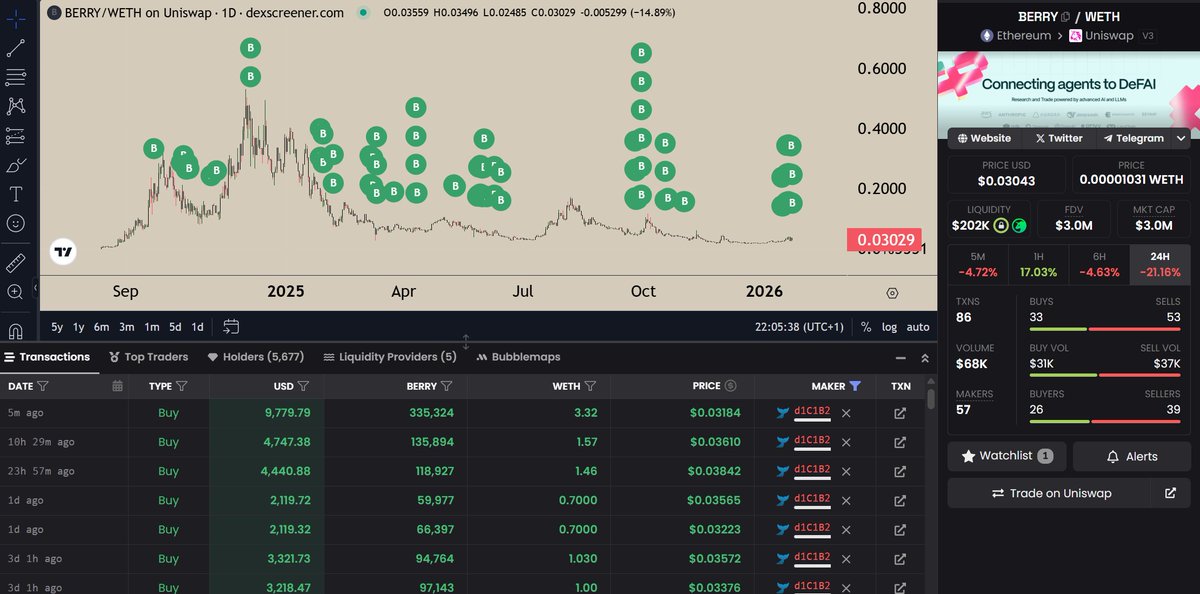Select the trend line drawing tool
The height and width of the screenshot is (594, 1200).
click(16, 48)
